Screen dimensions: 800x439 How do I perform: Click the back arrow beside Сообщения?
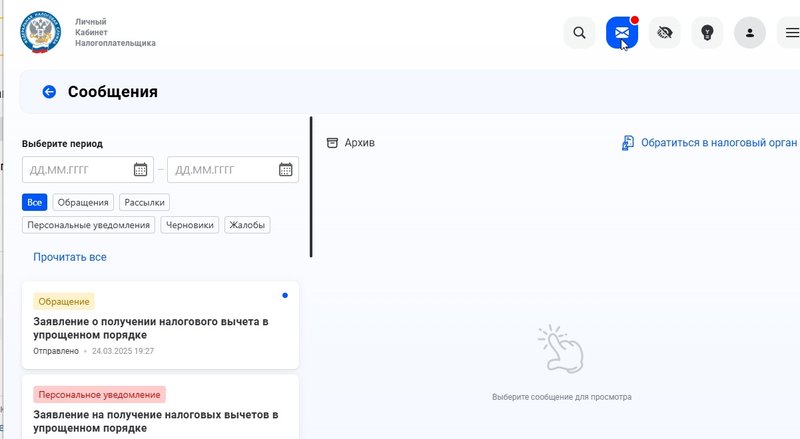pyautogui.click(x=49, y=92)
